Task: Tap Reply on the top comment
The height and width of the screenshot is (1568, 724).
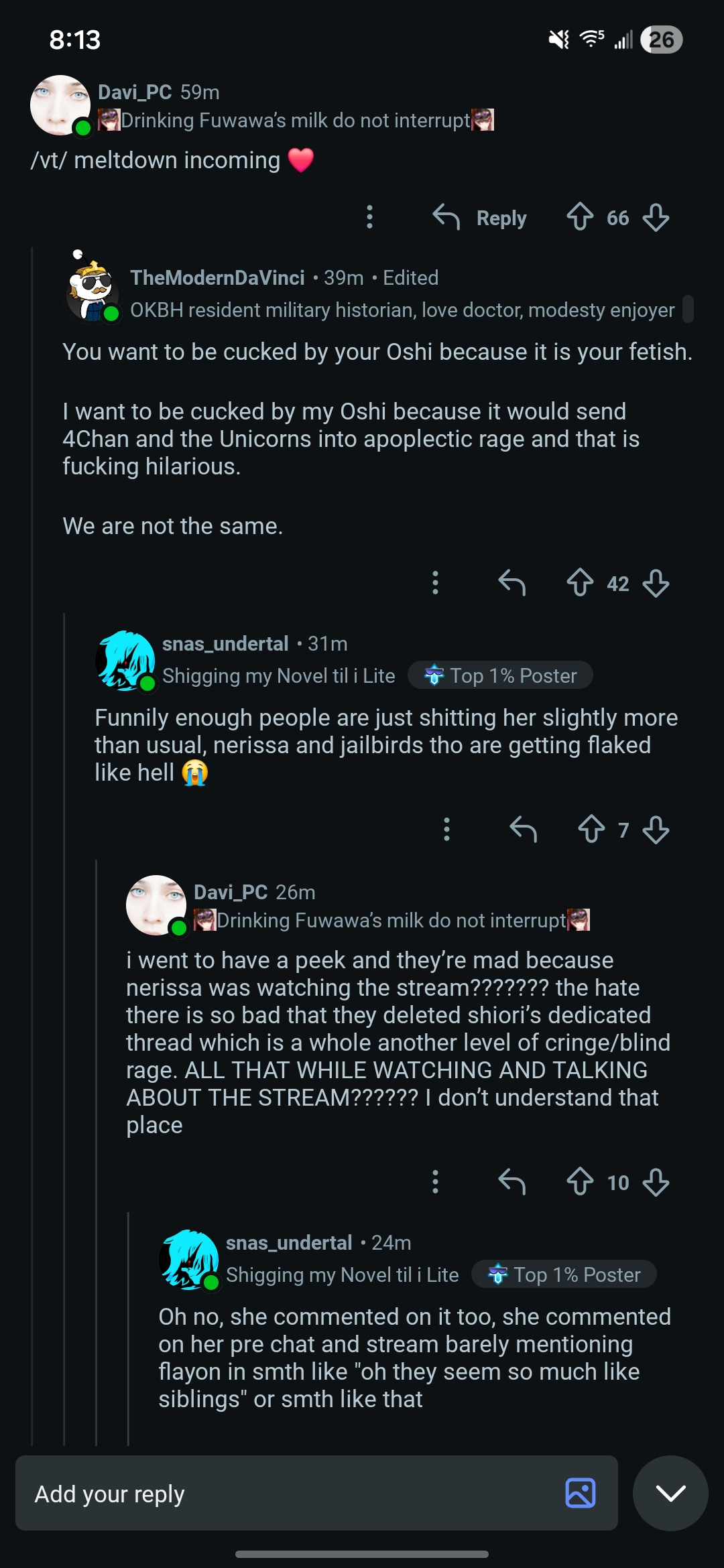Action: coord(480,217)
